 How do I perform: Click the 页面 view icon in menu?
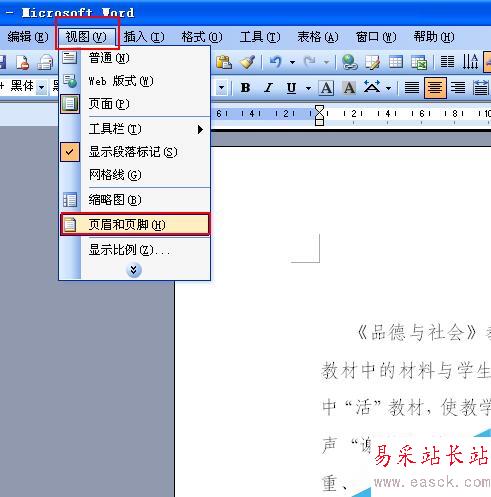click(70, 104)
